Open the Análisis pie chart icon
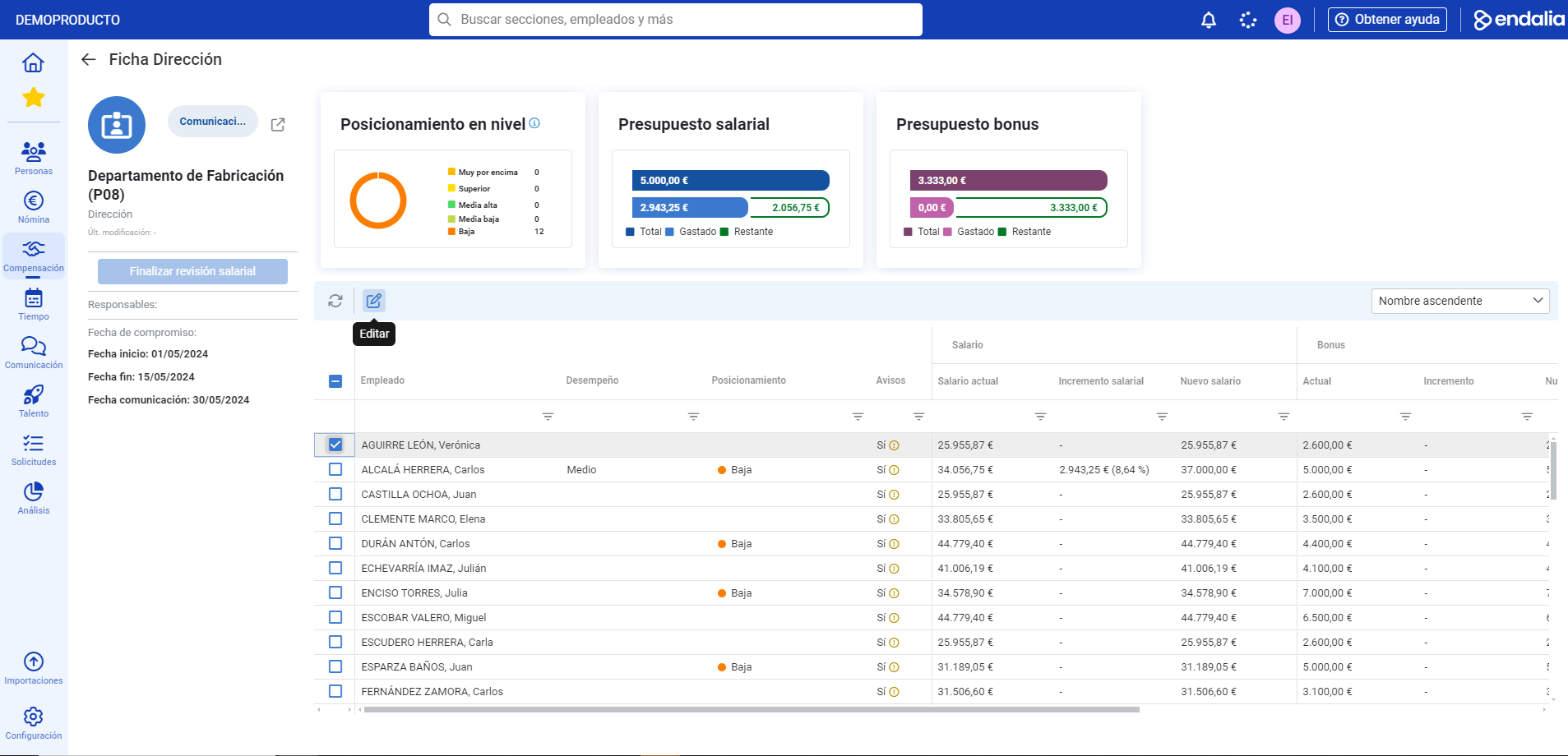 [34, 491]
